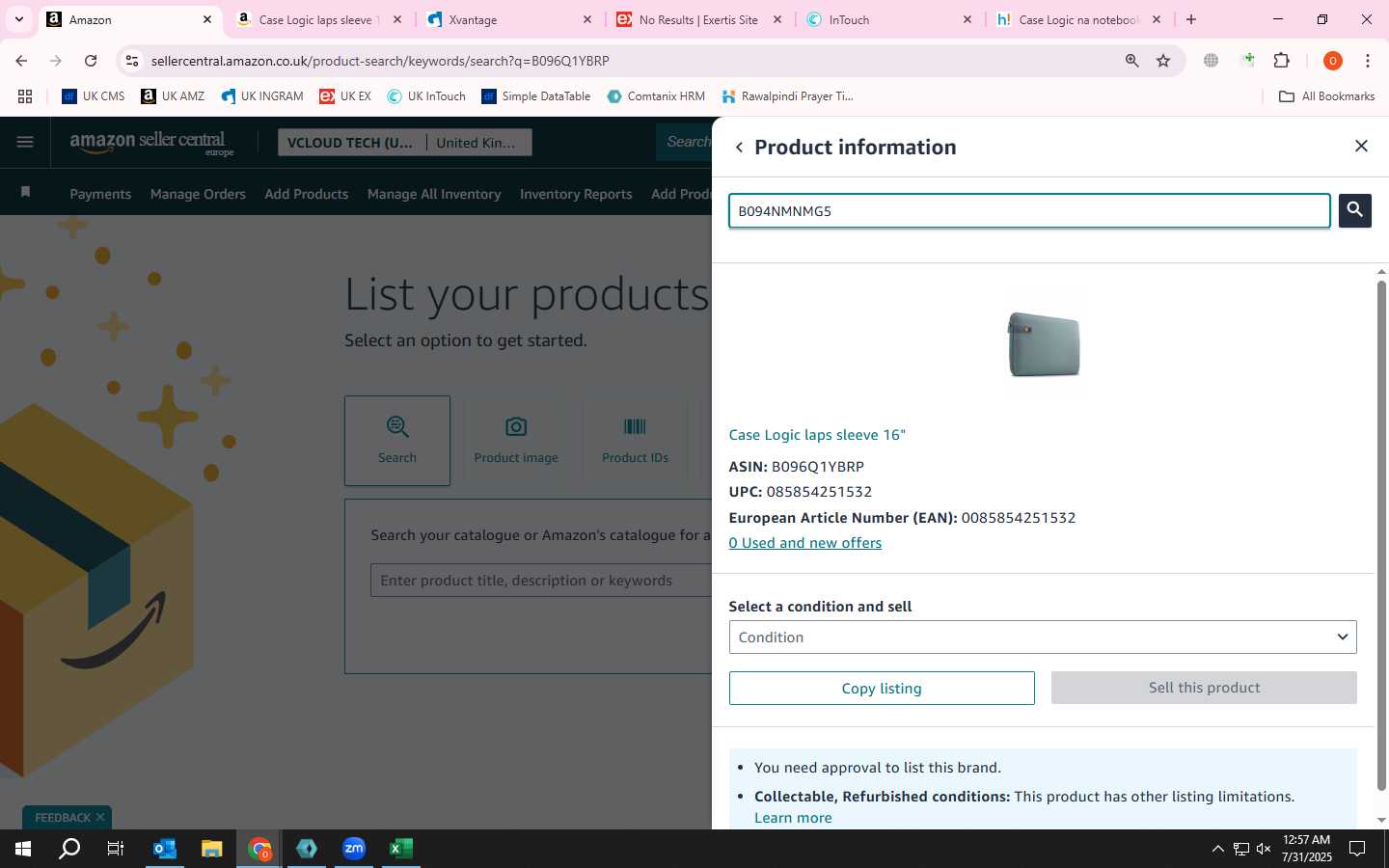
Task: Click the search magnifier button in Product information
Action: coord(1354,210)
